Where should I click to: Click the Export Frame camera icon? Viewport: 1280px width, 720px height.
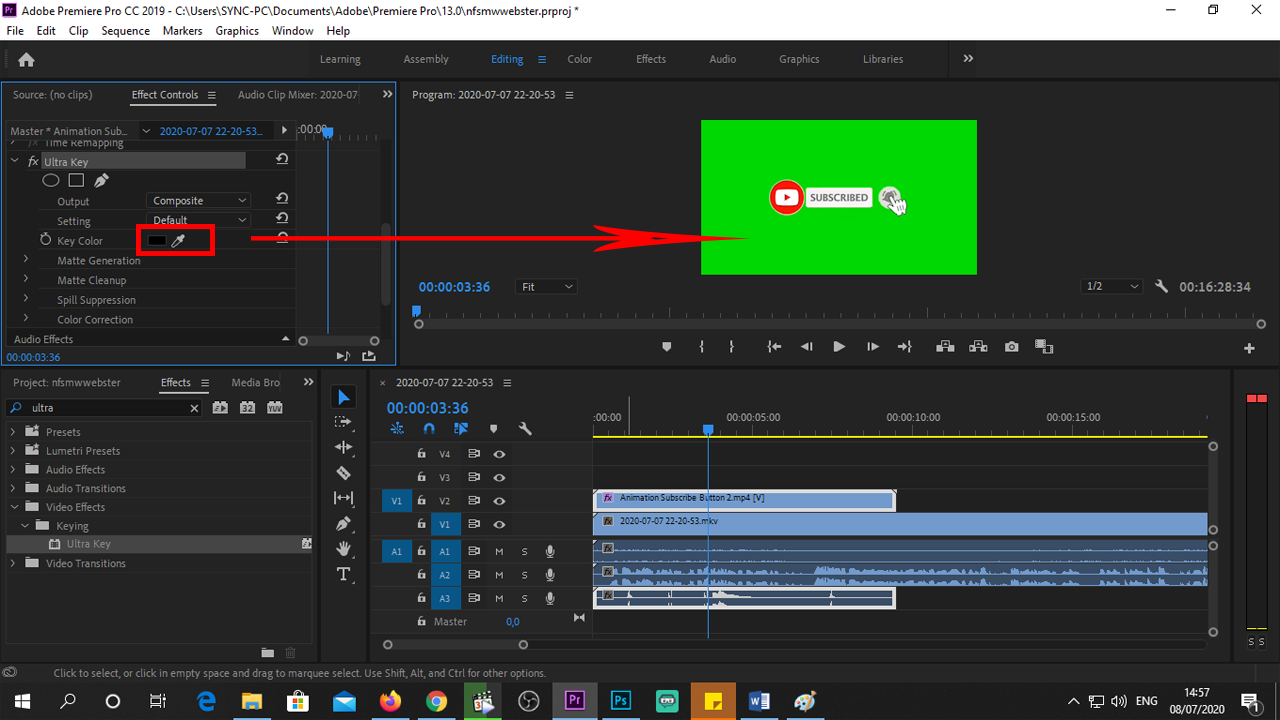(x=1011, y=346)
